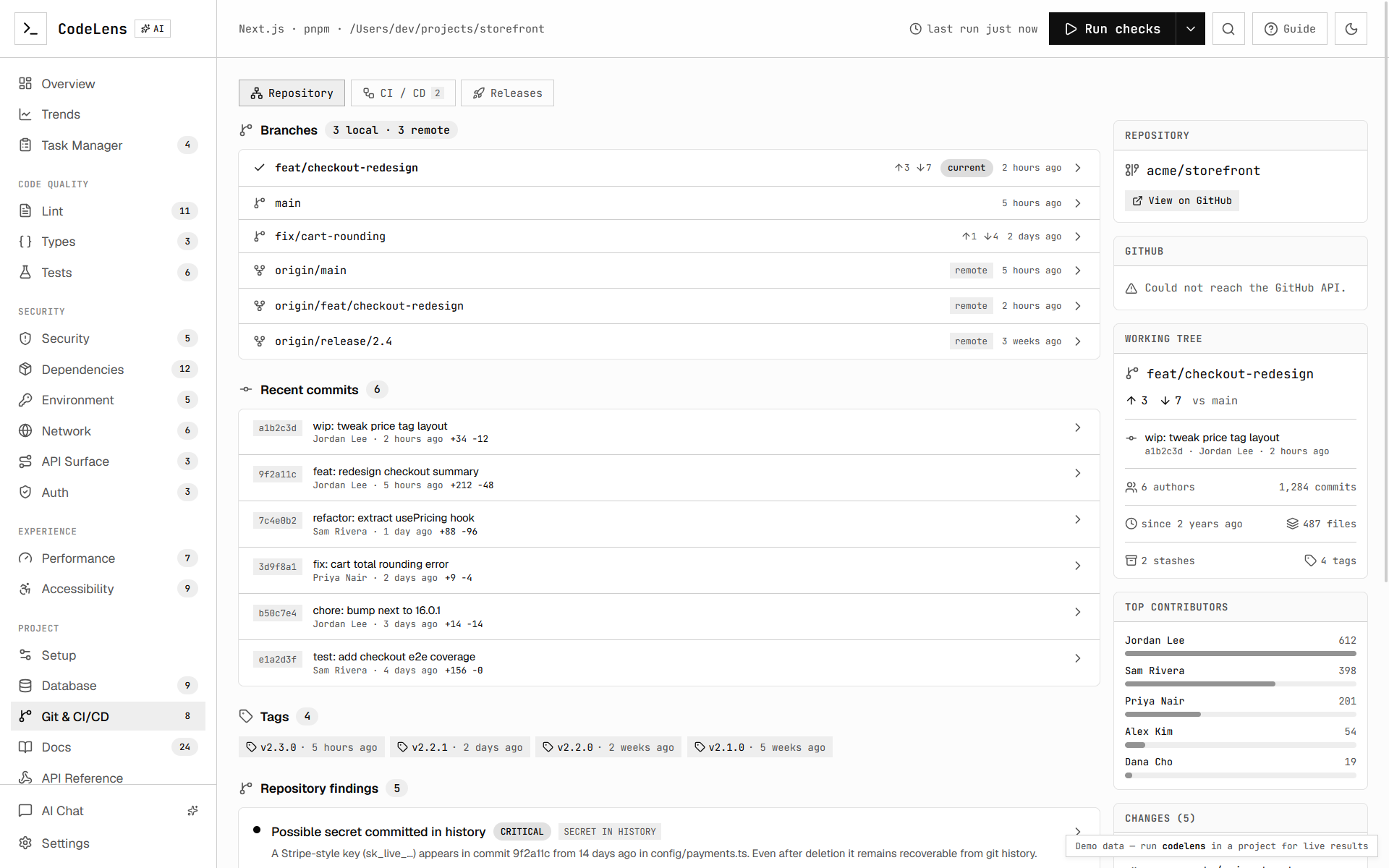Image resolution: width=1389 pixels, height=868 pixels.
Task: Expand the fix/cart-rounding branch chevron
Action: tap(1078, 237)
